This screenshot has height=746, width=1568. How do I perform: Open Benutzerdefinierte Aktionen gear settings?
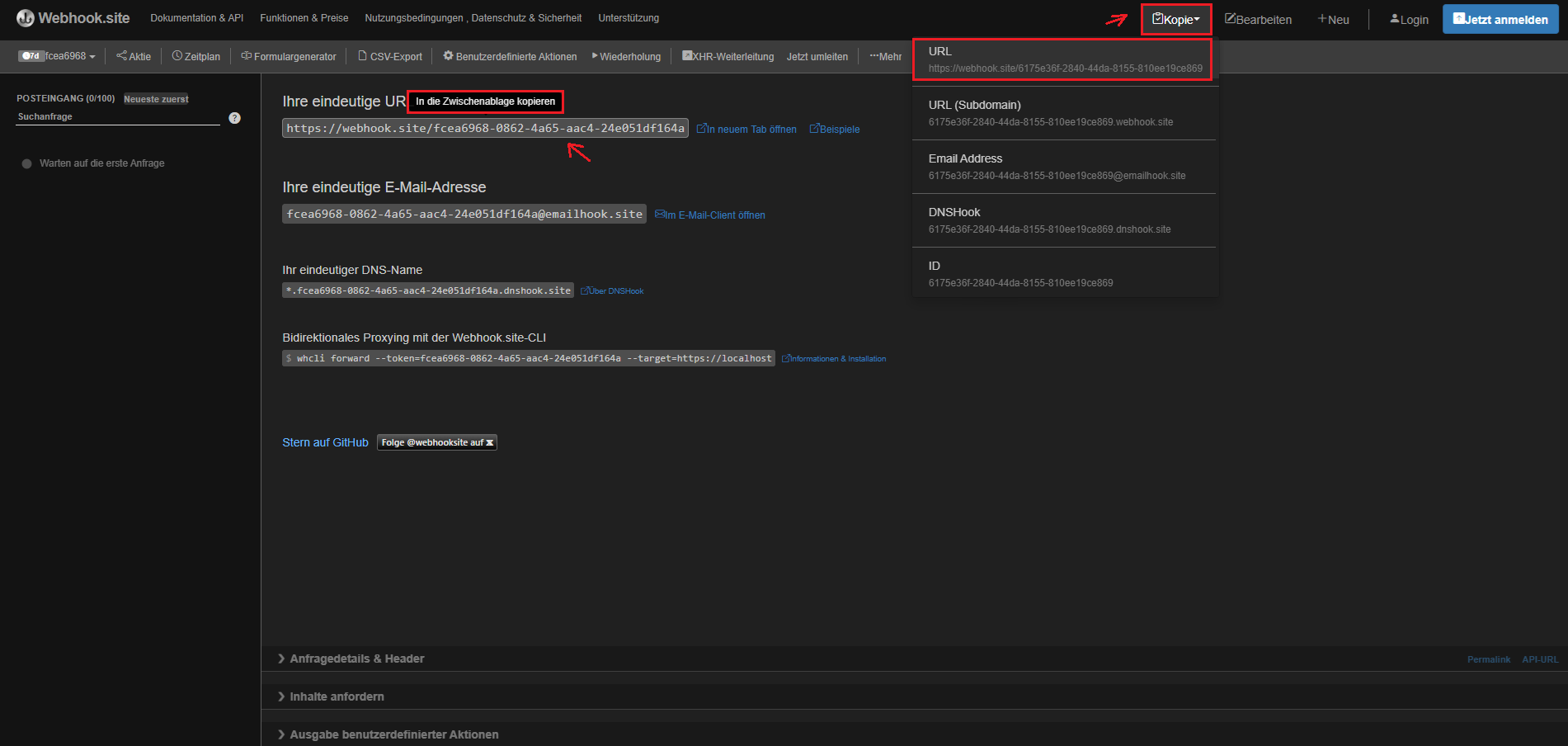[x=510, y=57]
